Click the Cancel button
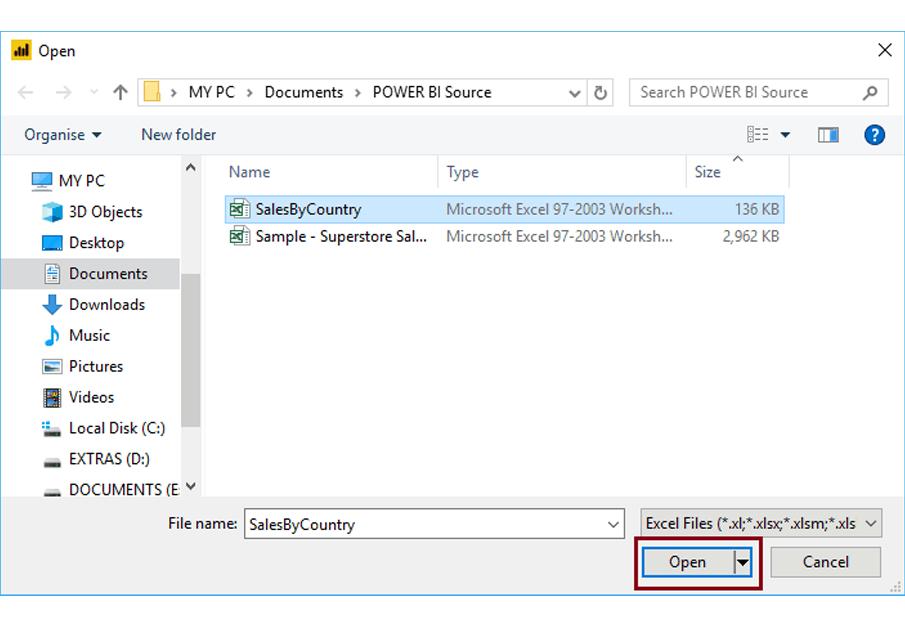The height and width of the screenshot is (627, 905). click(x=825, y=562)
